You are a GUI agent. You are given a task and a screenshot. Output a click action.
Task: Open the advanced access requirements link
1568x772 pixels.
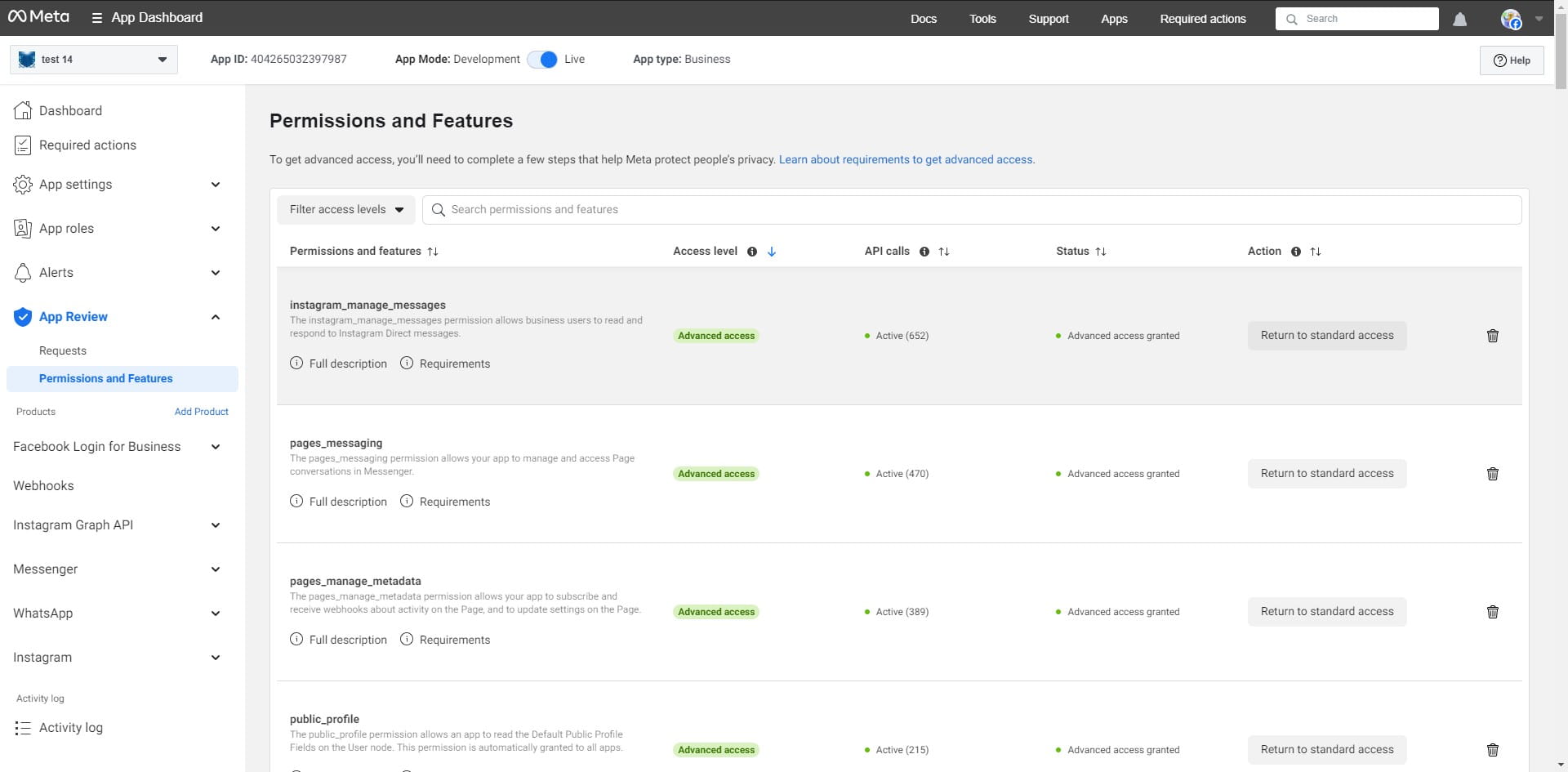[906, 159]
